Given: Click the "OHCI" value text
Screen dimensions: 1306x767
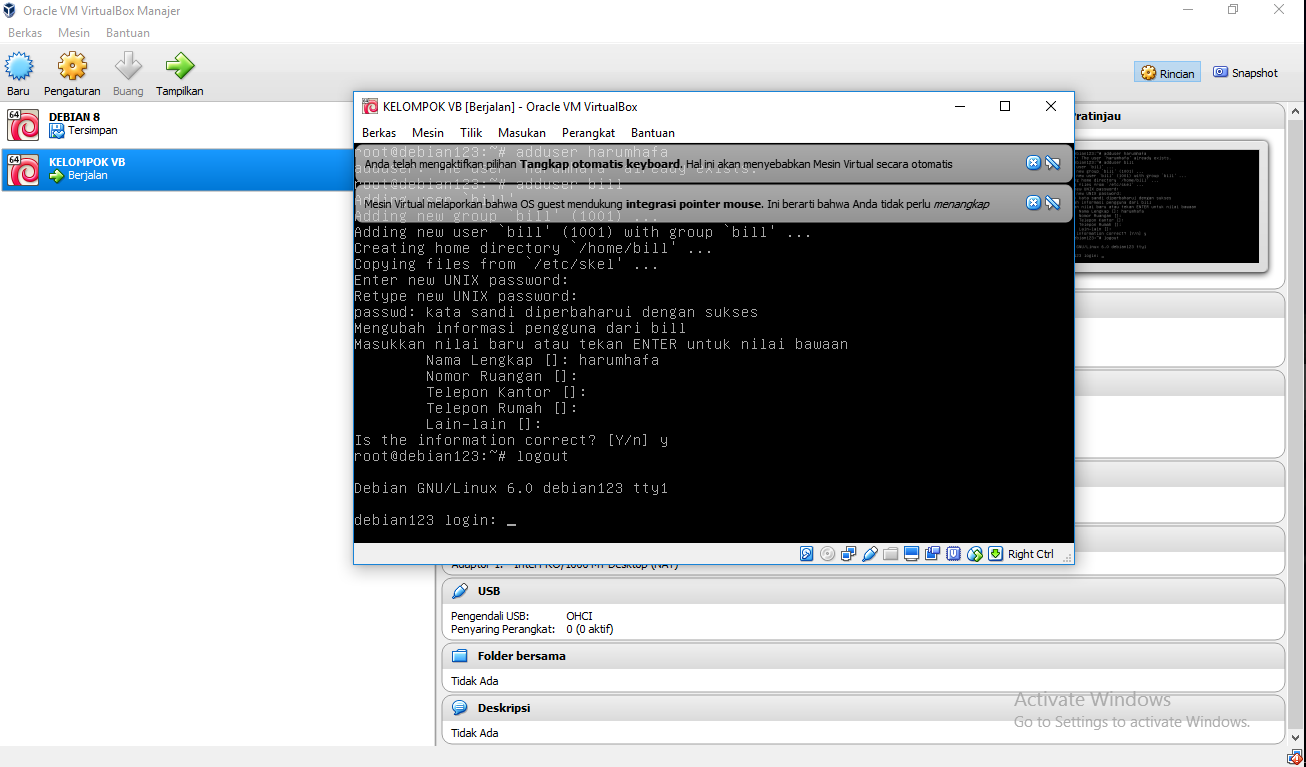Looking at the screenshot, I should (x=579, y=616).
